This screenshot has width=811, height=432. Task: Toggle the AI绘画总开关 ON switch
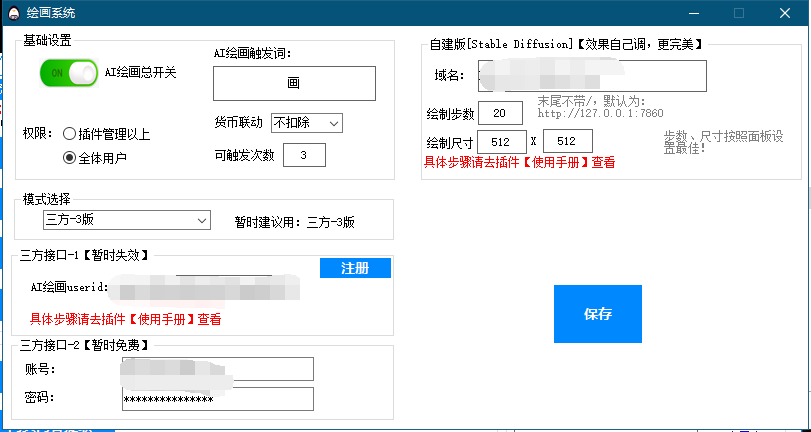pyautogui.click(x=69, y=73)
